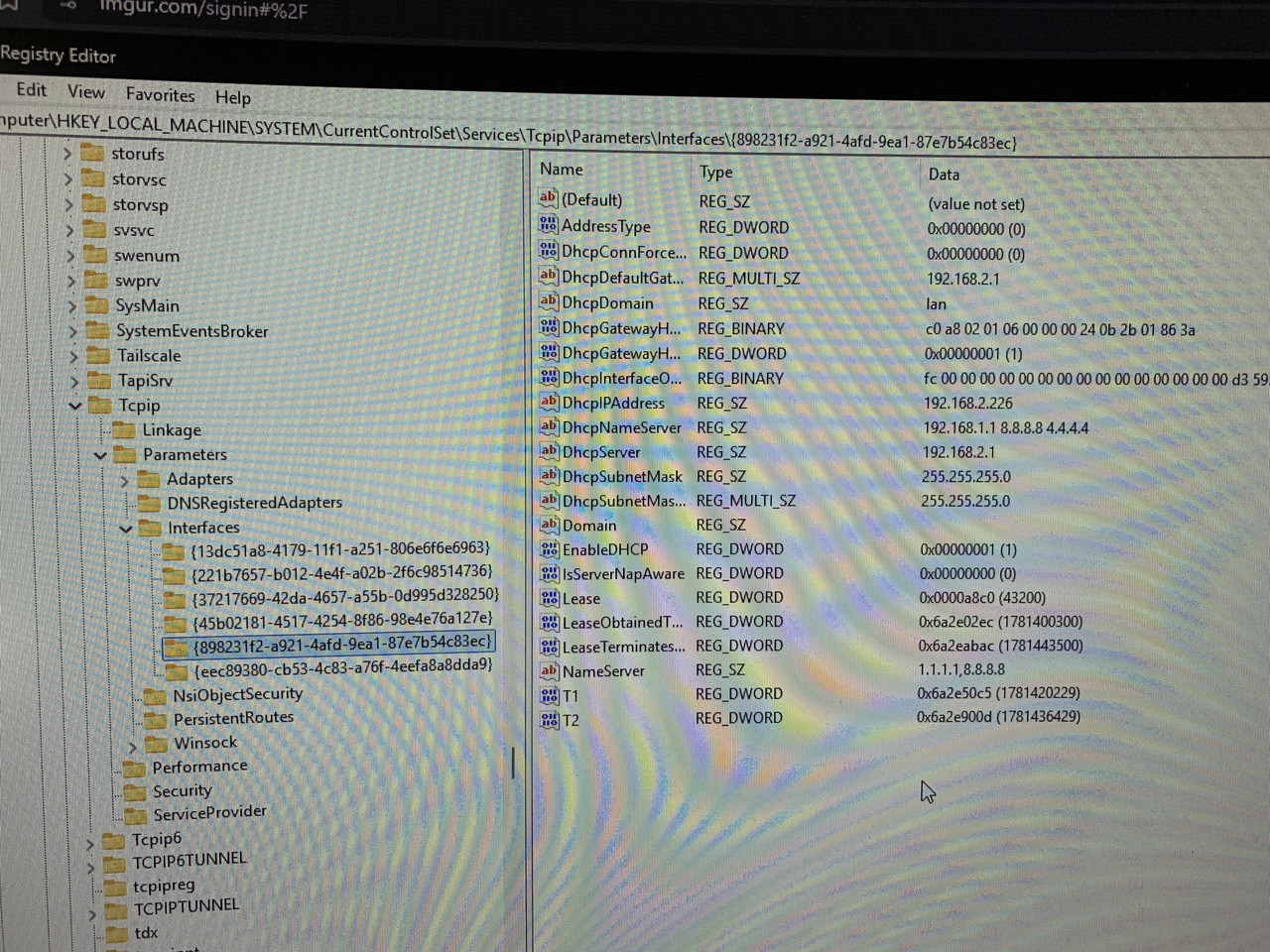Collapse the Interfaces key
Screen dimensions: 1270x952
tap(126, 528)
